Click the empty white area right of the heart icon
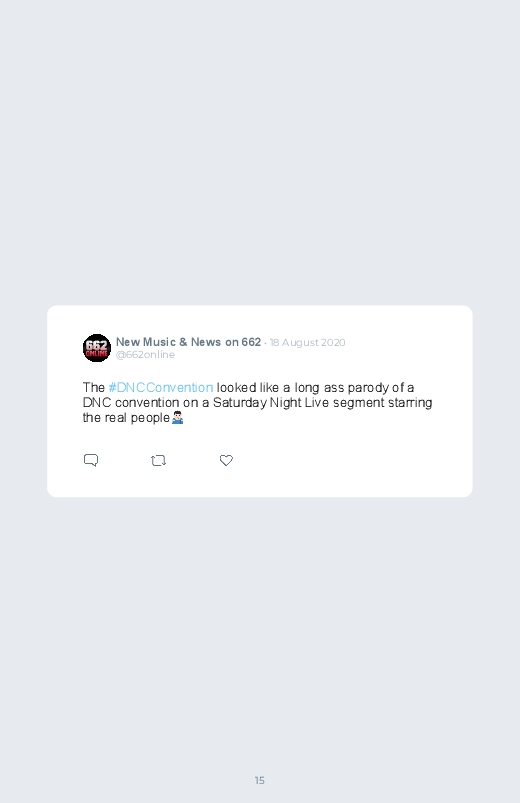 pyautogui.click(x=348, y=460)
